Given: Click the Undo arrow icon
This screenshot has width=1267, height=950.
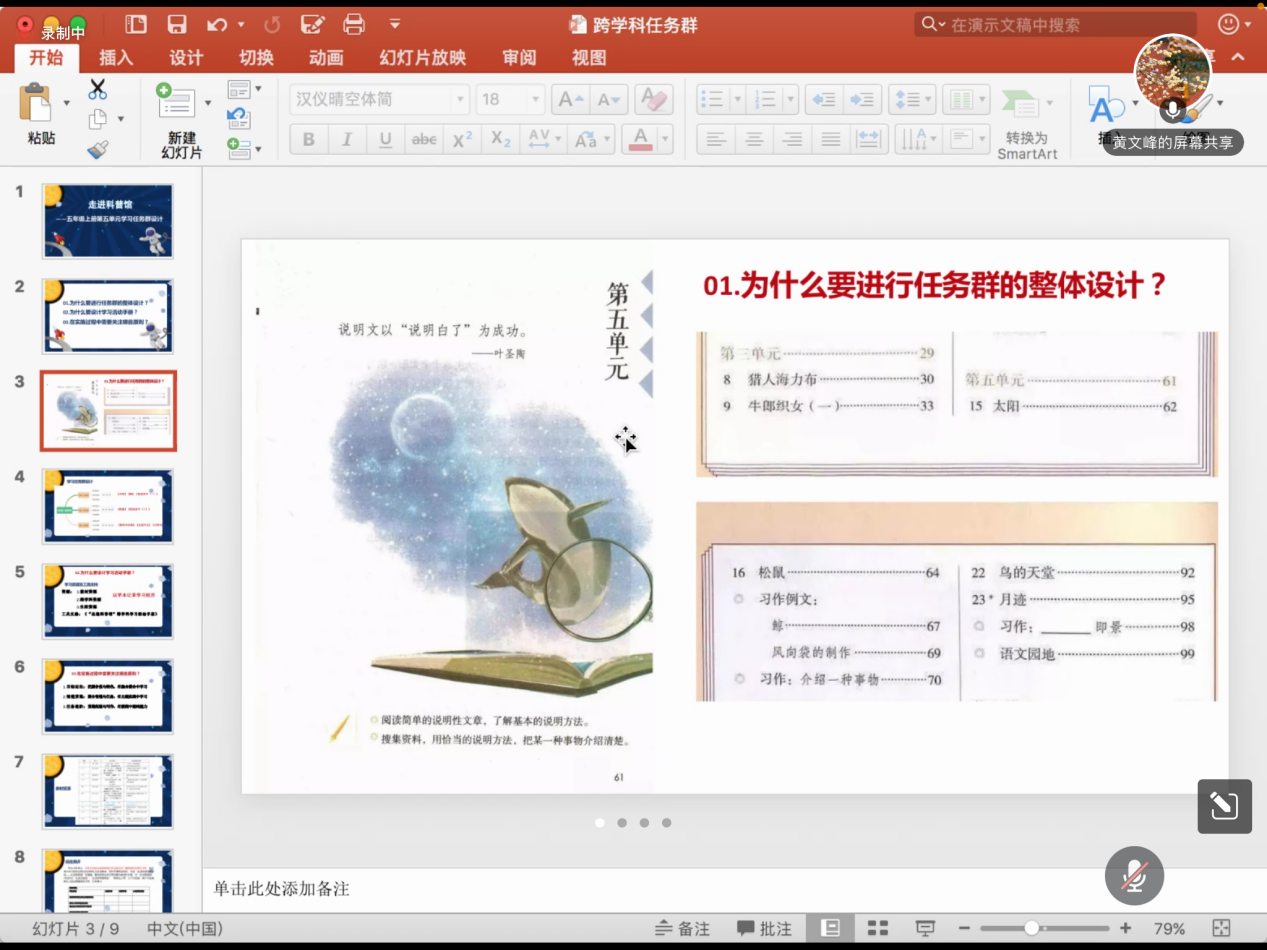Looking at the screenshot, I should click(x=217, y=24).
